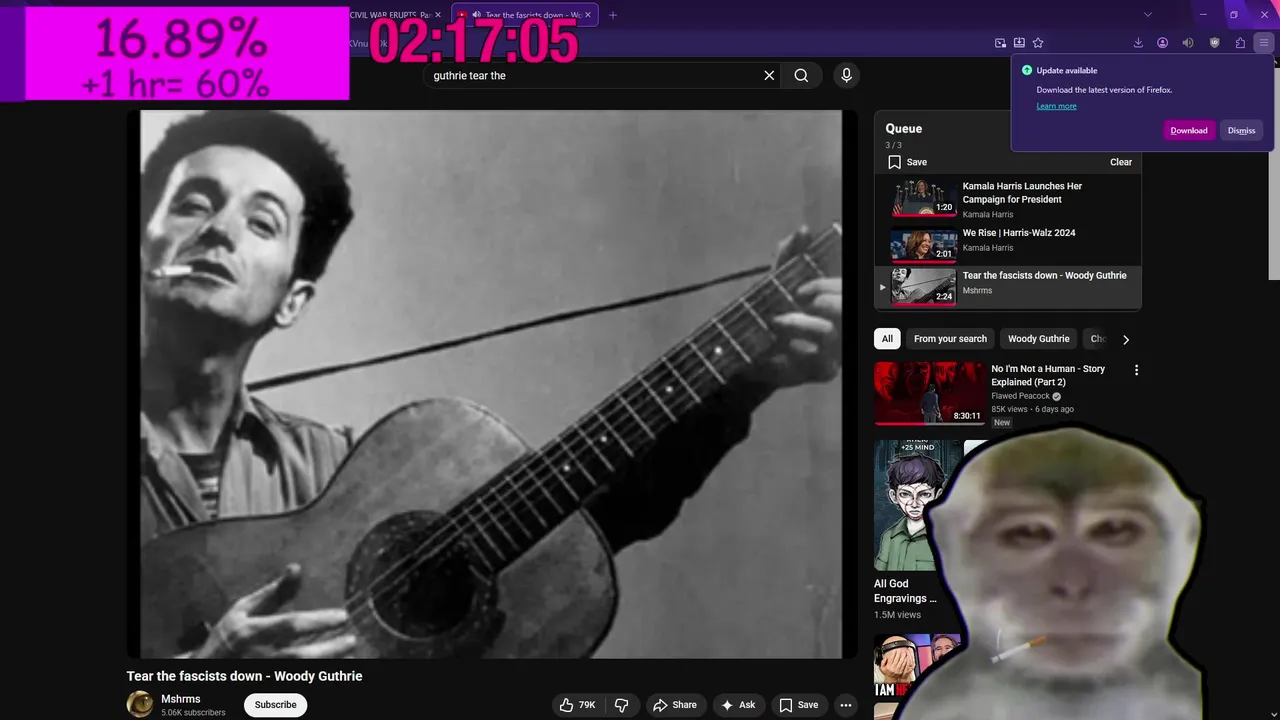Select the Tear the fascists down queue item

1007,286
